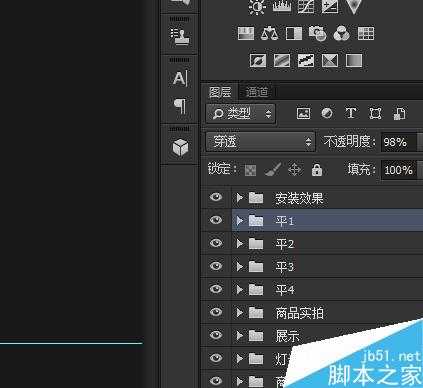The height and width of the screenshot is (388, 423).
Task: Click the 填充 fill label
Action: pyautogui.click(x=361, y=169)
